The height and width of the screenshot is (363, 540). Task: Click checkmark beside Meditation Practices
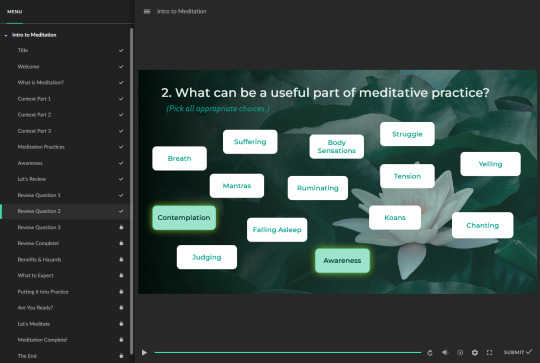121,147
